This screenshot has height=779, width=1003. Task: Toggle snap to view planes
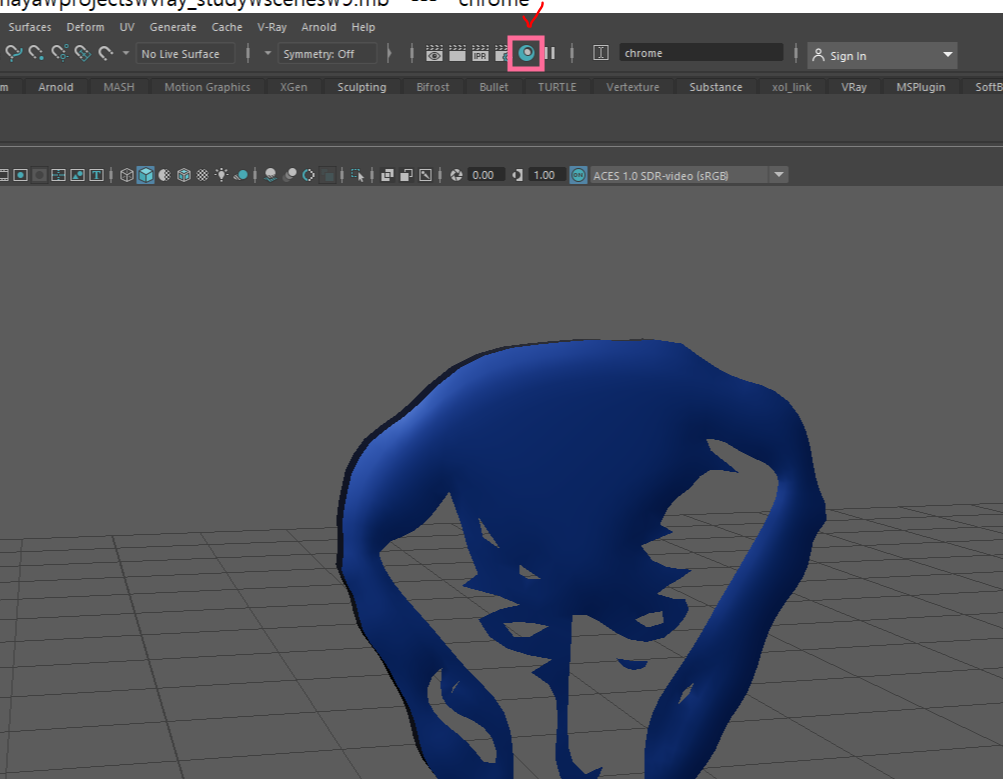pyautogui.click(x=83, y=53)
